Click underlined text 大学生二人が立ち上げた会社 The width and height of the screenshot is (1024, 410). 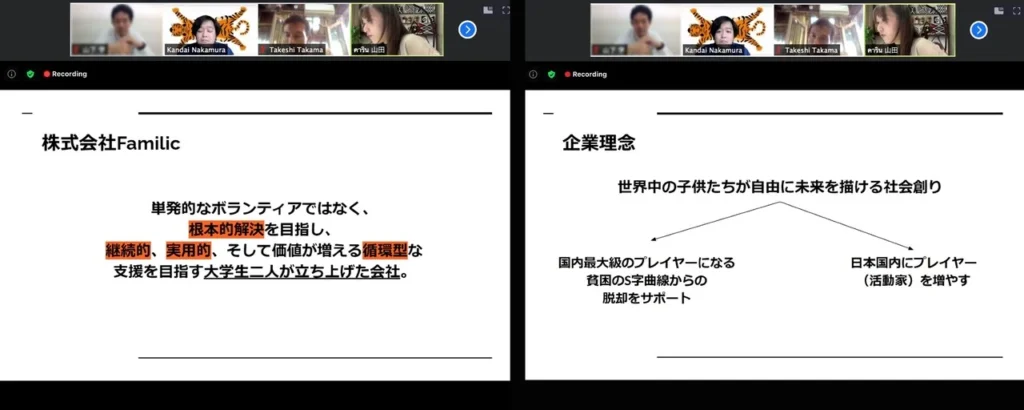301,272
